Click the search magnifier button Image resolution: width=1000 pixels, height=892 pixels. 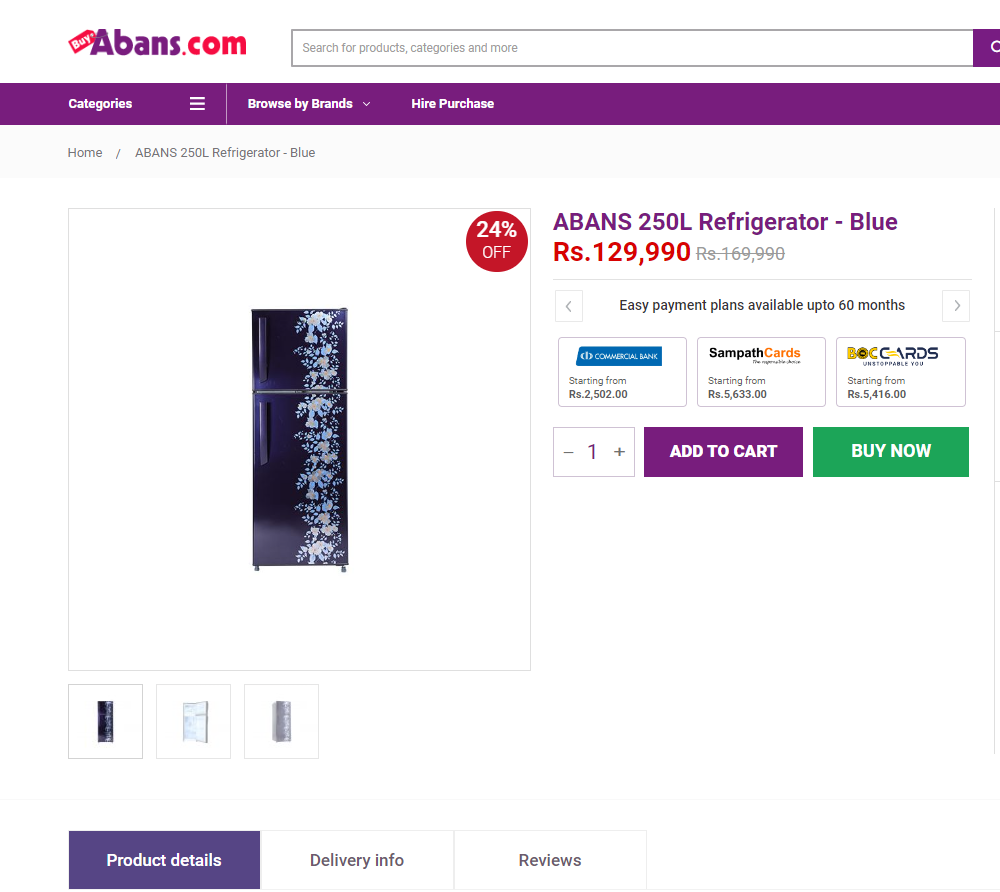pyautogui.click(x=987, y=48)
